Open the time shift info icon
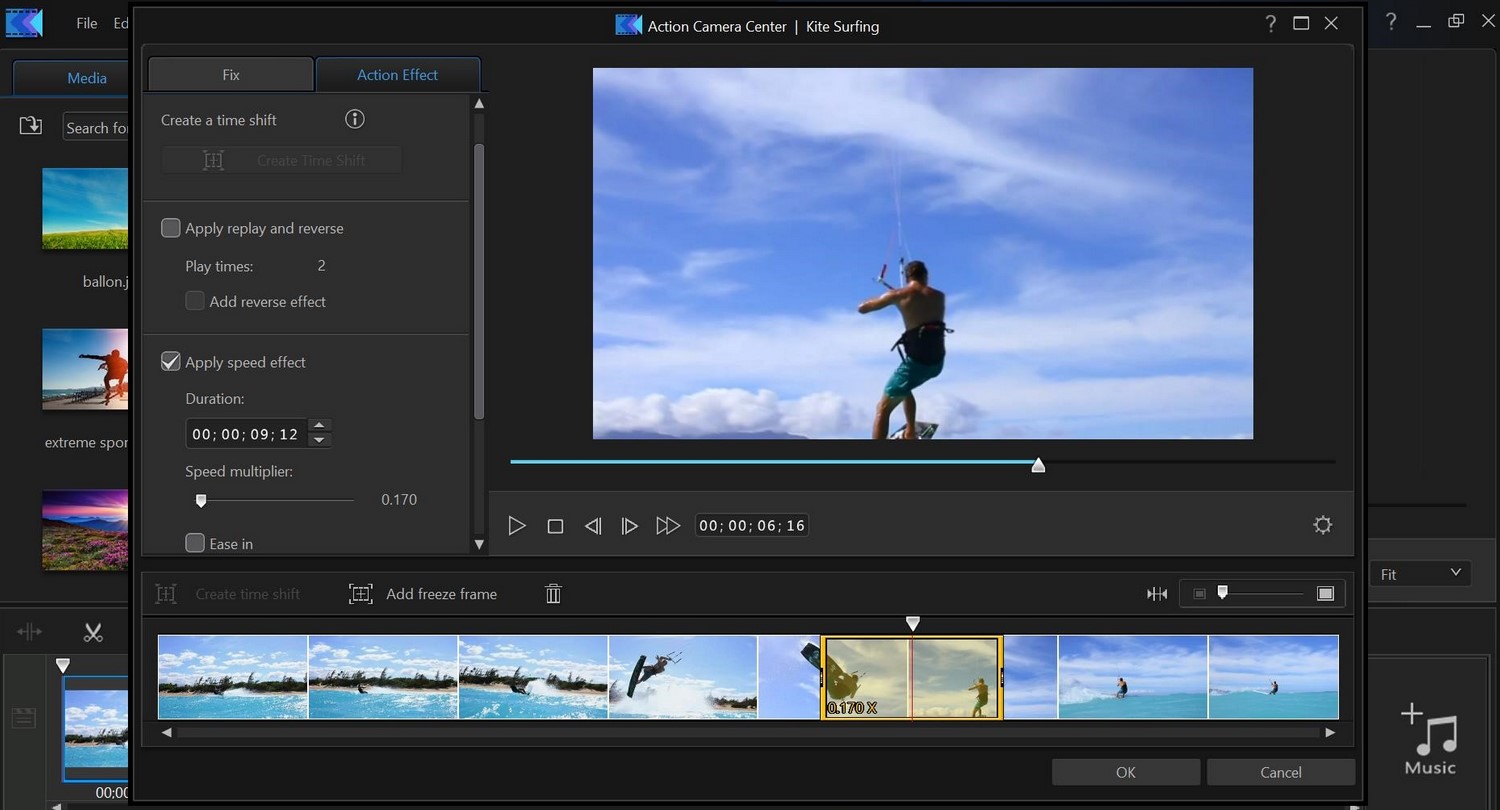The height and width of the screenshot is (810, 1500). click(355, 120)
